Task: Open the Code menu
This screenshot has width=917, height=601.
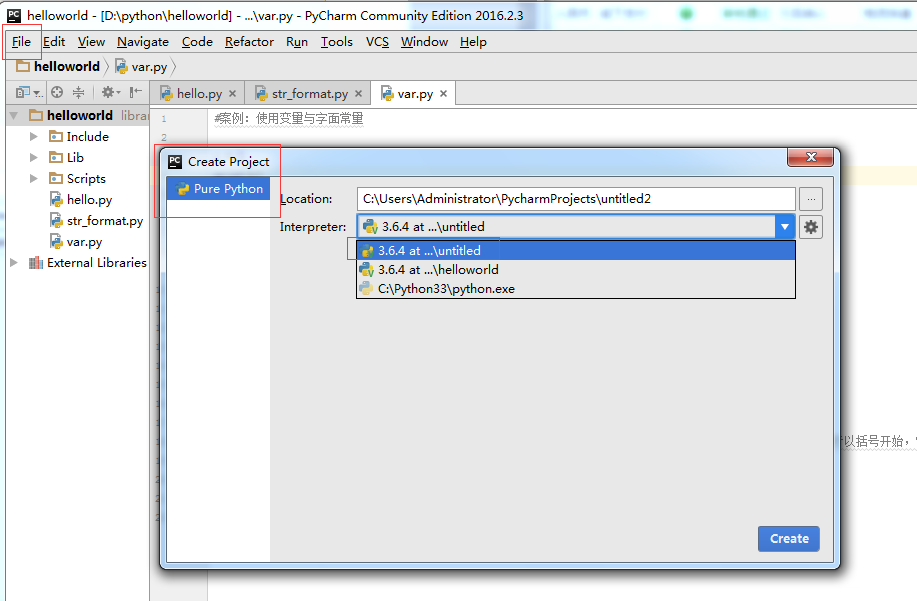Action: tap(197, 42)
